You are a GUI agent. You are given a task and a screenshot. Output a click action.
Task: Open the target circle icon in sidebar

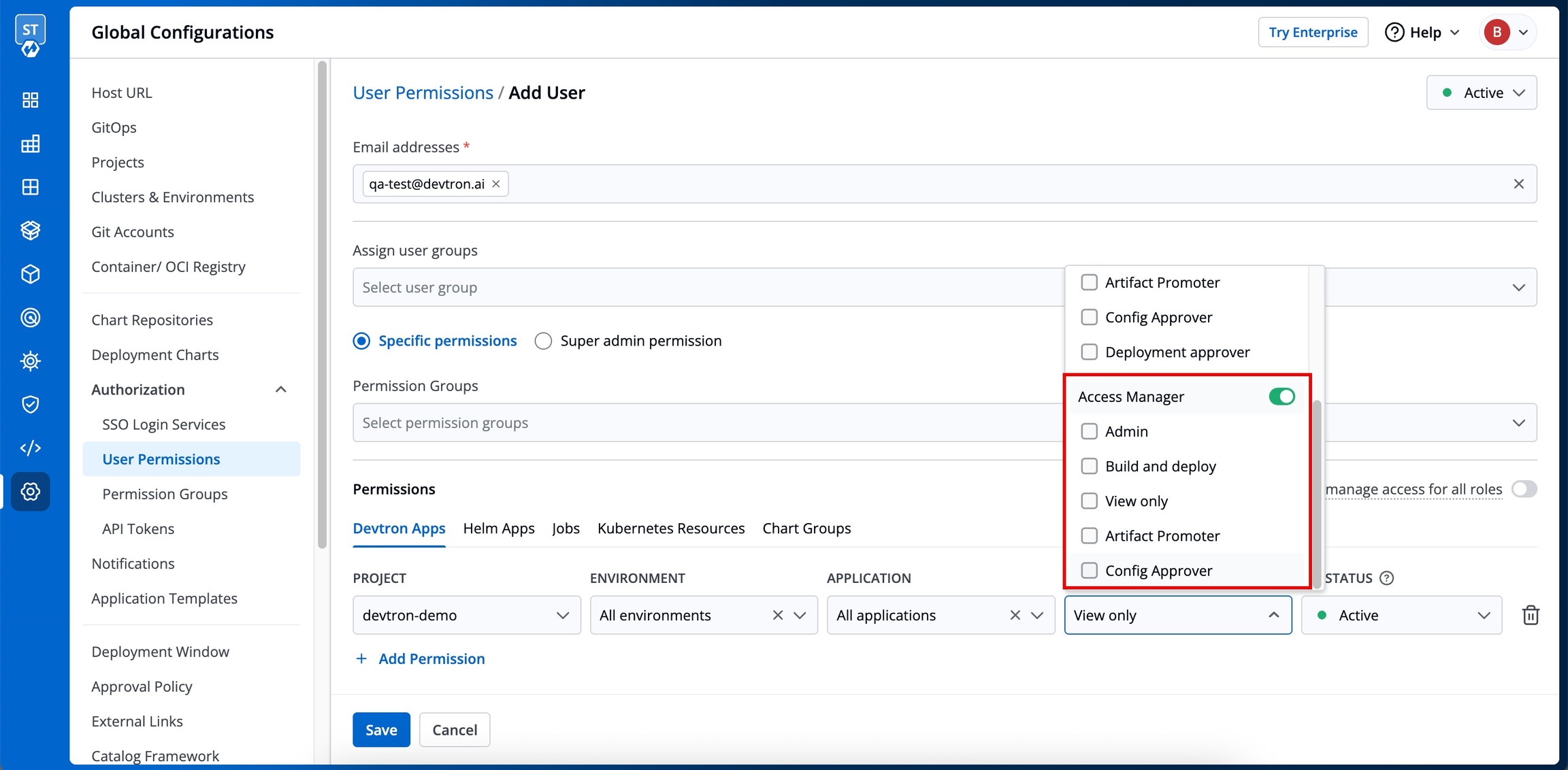[30, 318]
